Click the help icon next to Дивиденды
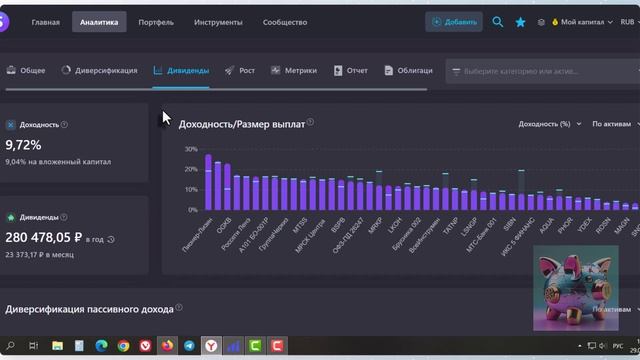Image resolution: width=640 pixels, height=360 pixels. coord(64,217)
